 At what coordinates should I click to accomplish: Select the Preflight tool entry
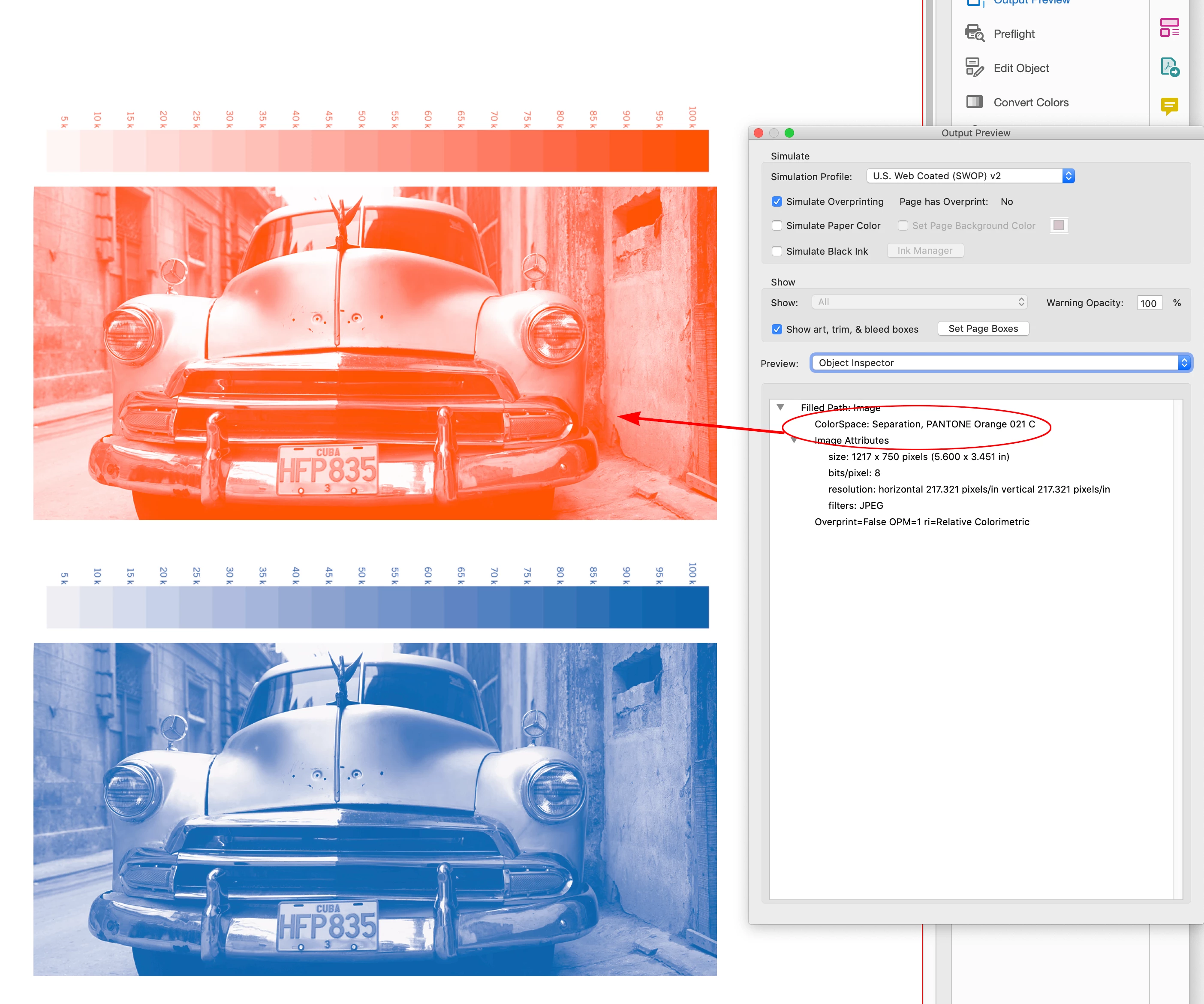1014,34
